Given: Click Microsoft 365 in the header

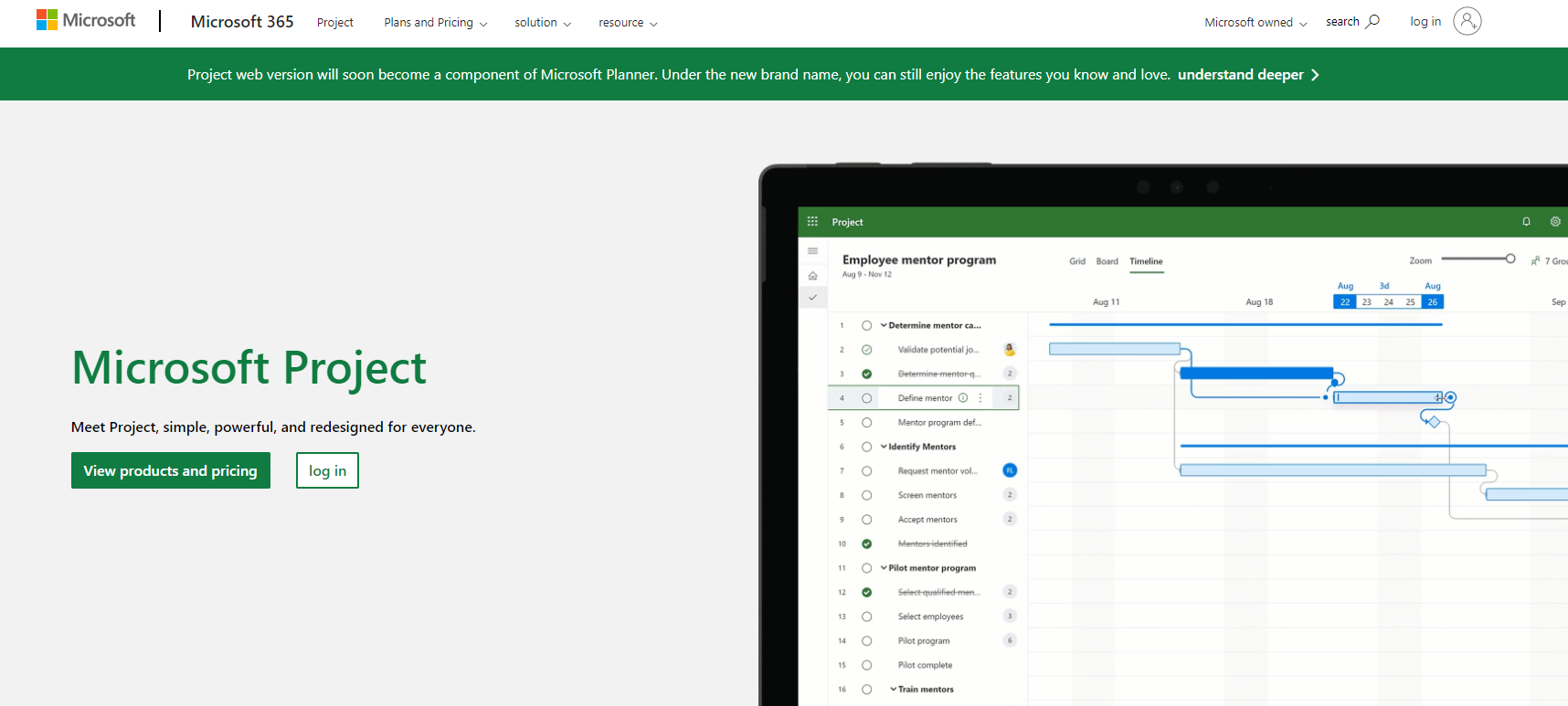Looking at the screenshot, I should pyautogui.click(x=242, y=21).
